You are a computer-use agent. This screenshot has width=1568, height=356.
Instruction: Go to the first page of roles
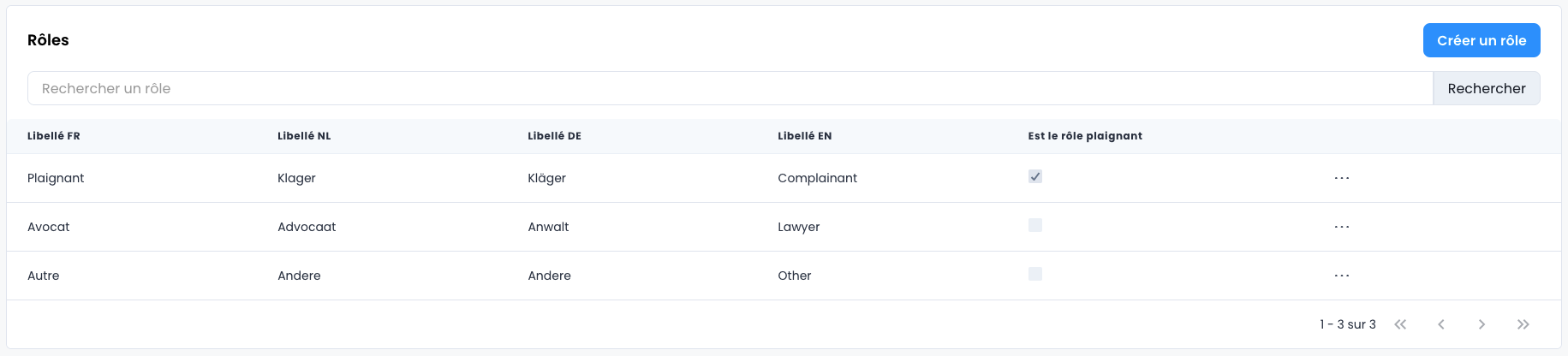tap(1400, 324)
